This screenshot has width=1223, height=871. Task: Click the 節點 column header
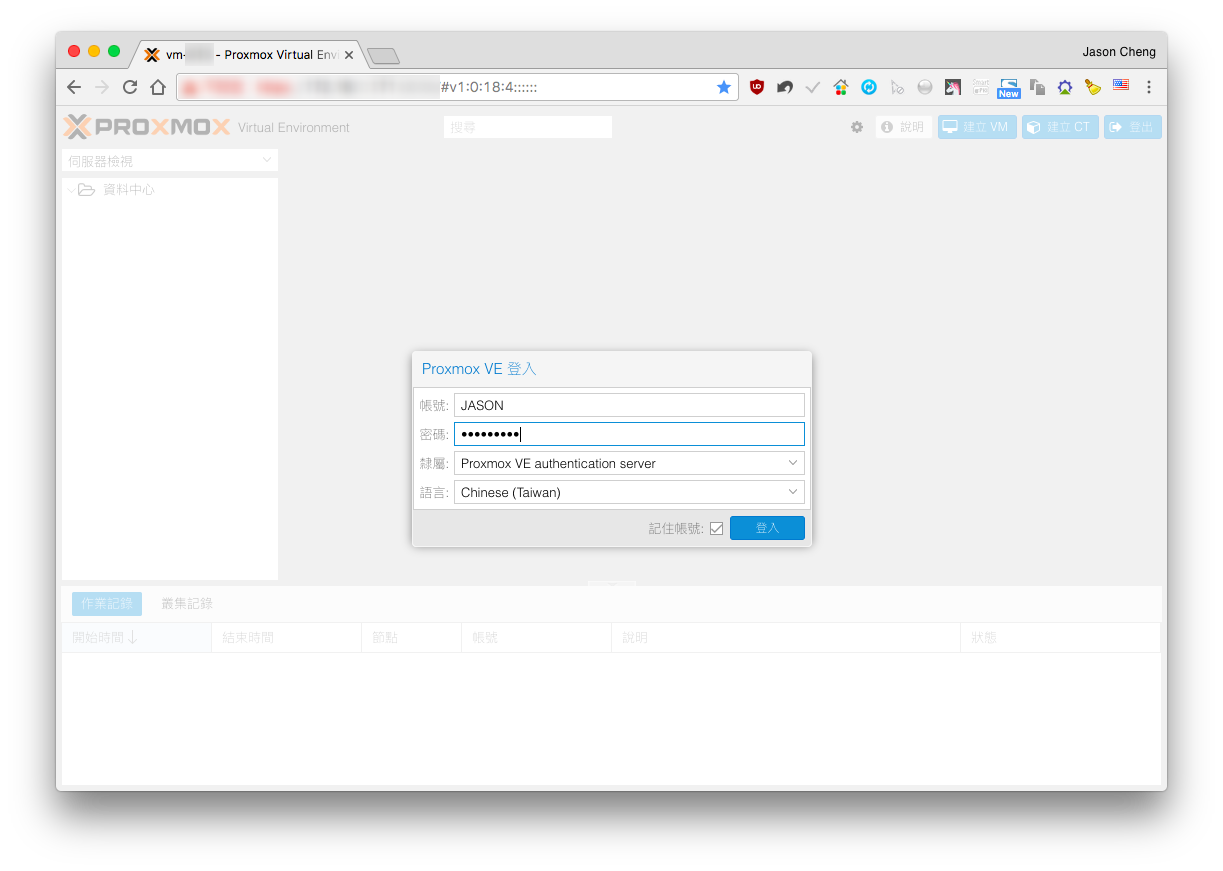point(411,637)
